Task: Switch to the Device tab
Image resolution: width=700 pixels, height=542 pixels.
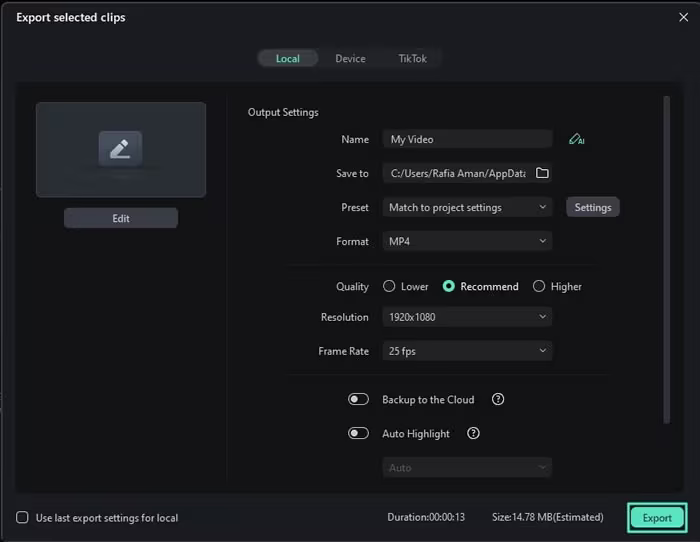Action: pos(350,59)
